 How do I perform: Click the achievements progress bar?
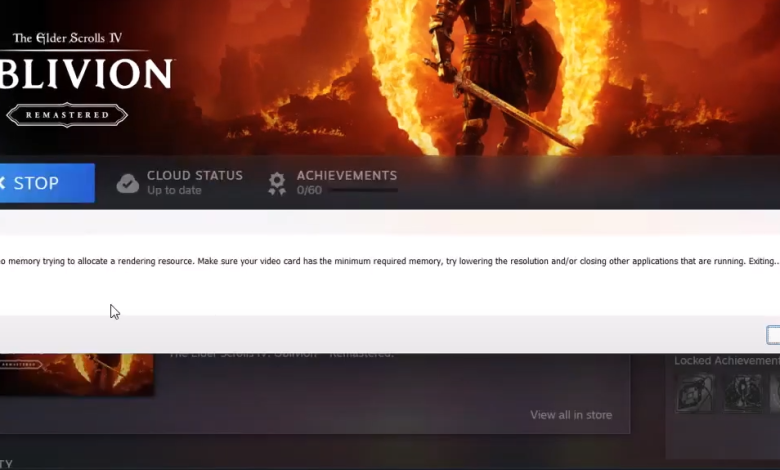[364, 190]
